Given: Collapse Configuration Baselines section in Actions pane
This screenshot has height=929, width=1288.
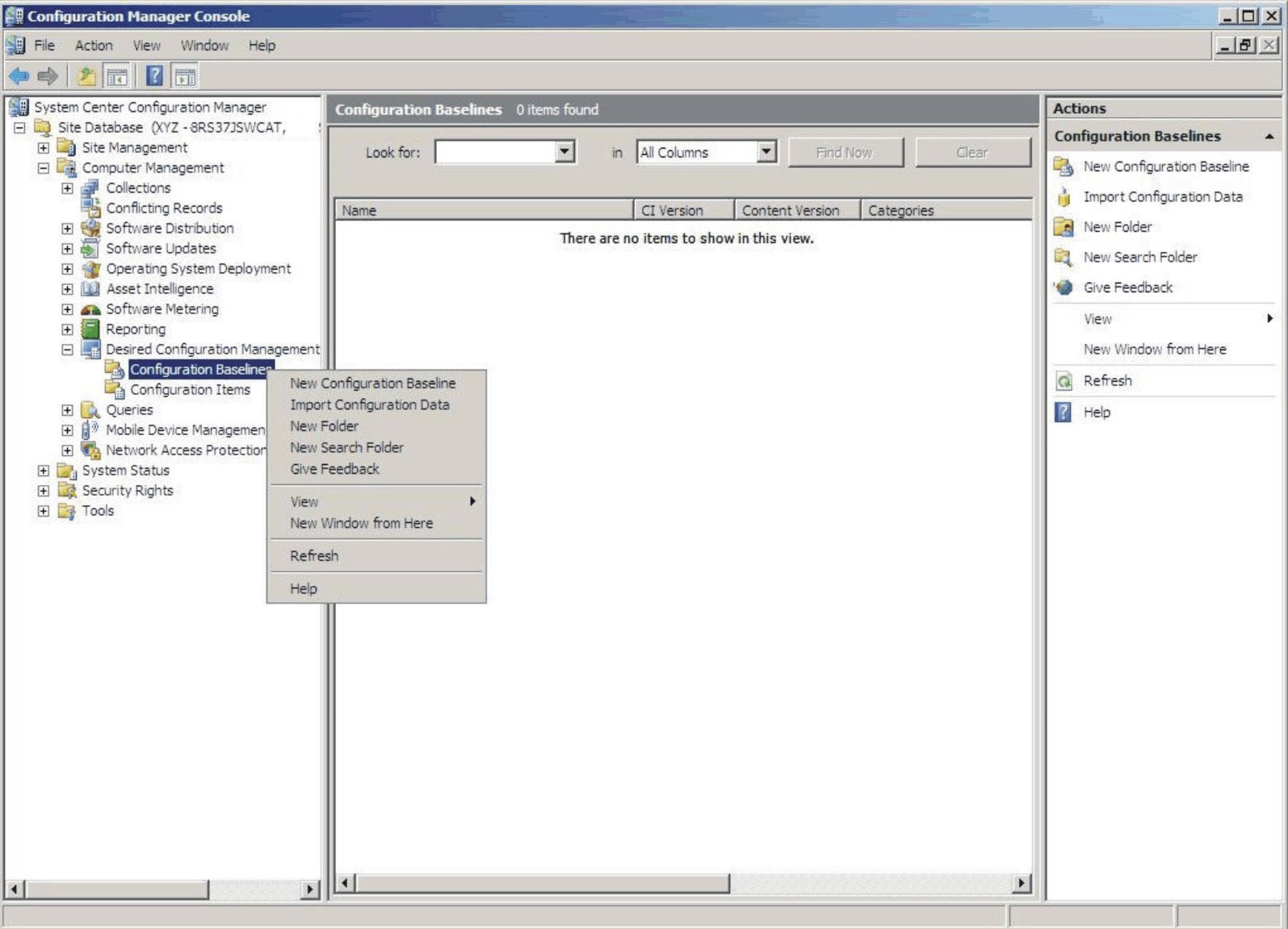Looking at the screenshot, I should [1269, 136].
